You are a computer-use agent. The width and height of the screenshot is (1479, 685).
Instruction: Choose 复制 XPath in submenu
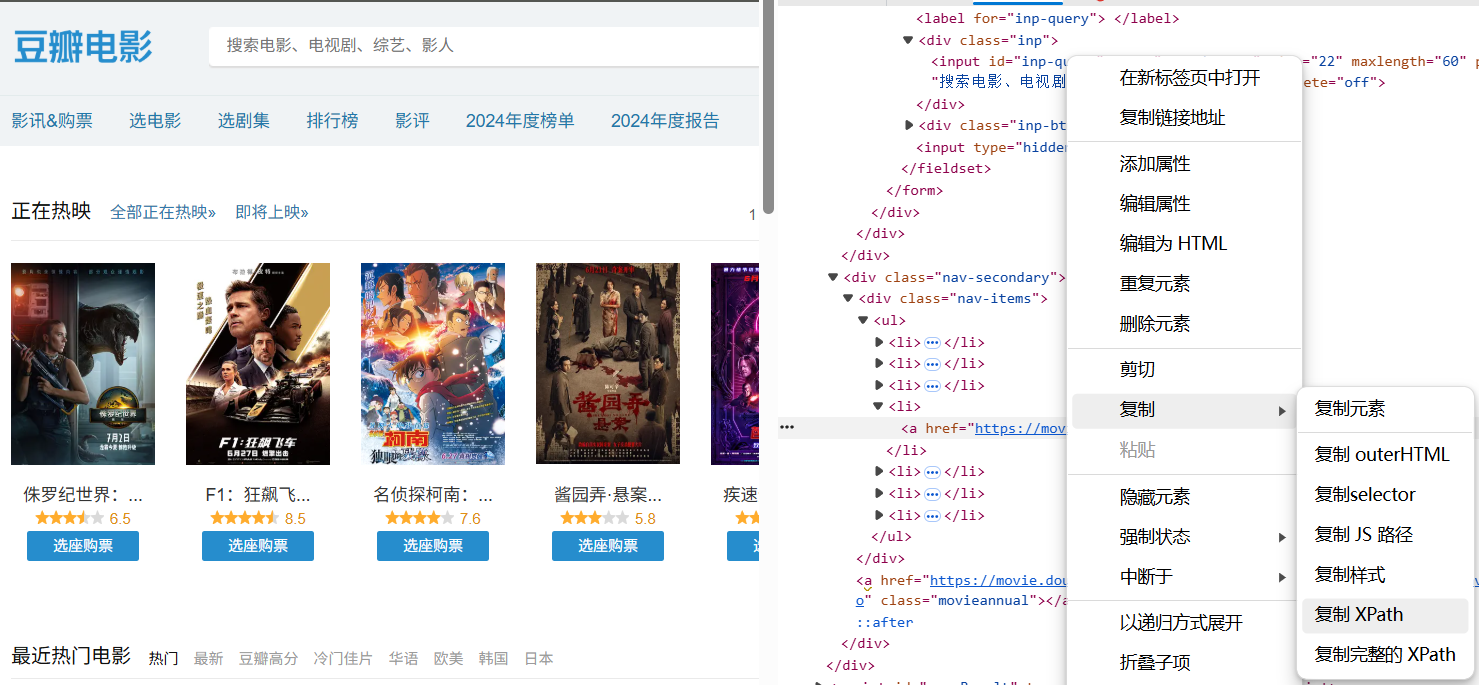point(1385,615)
